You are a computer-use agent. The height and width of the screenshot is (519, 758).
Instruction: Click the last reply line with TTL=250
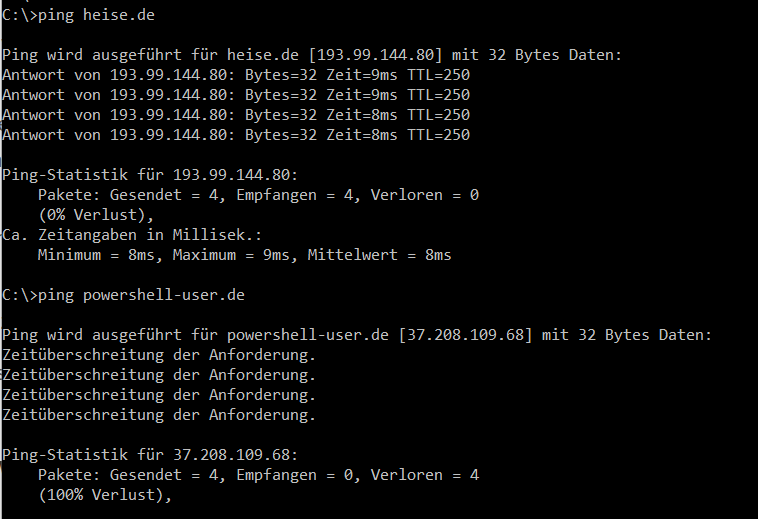[236, 135]
